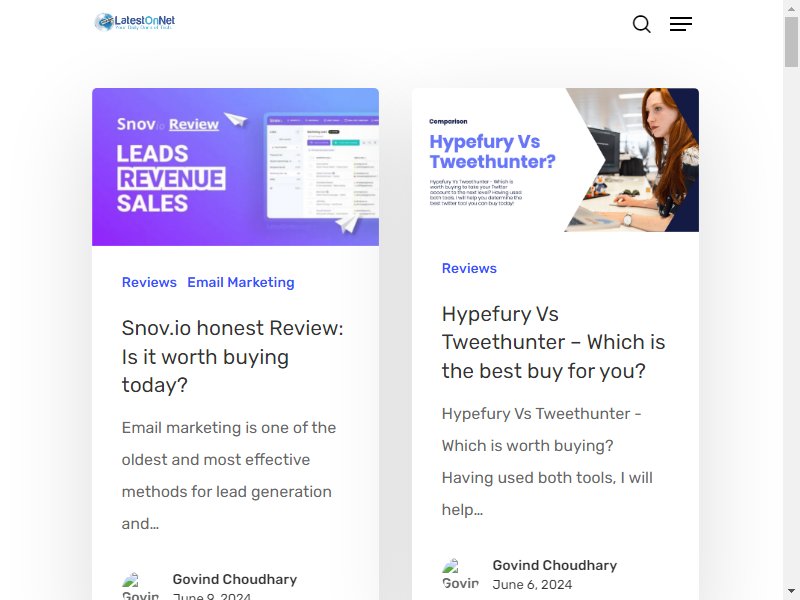Open the hamburger navigation menu

(681, 24)
